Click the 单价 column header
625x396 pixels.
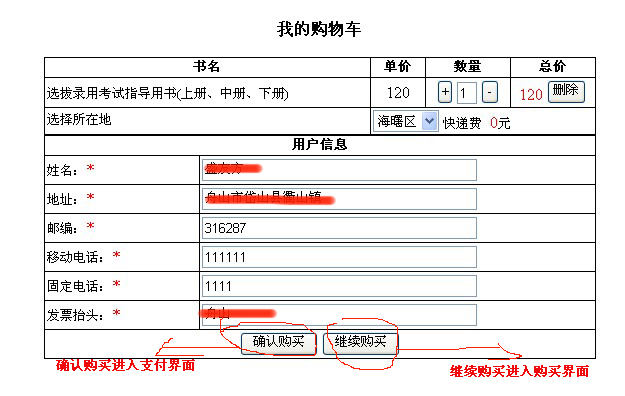tap(397, 66)
